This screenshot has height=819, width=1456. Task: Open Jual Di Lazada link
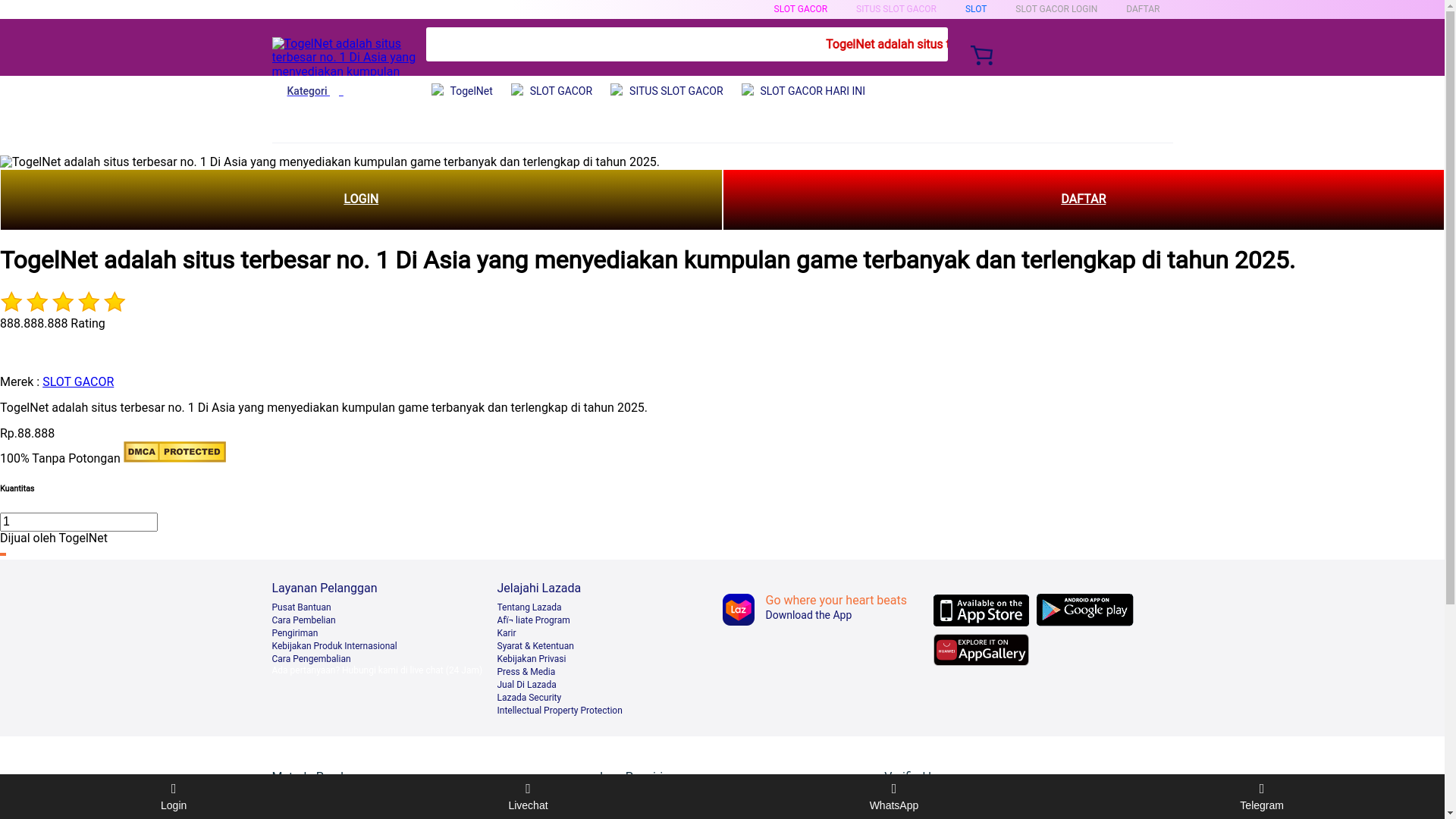click(526, 685)
